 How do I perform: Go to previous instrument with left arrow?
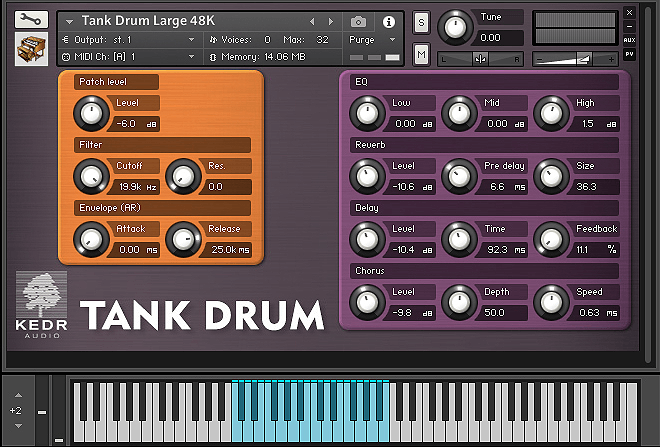pos(312,21)
